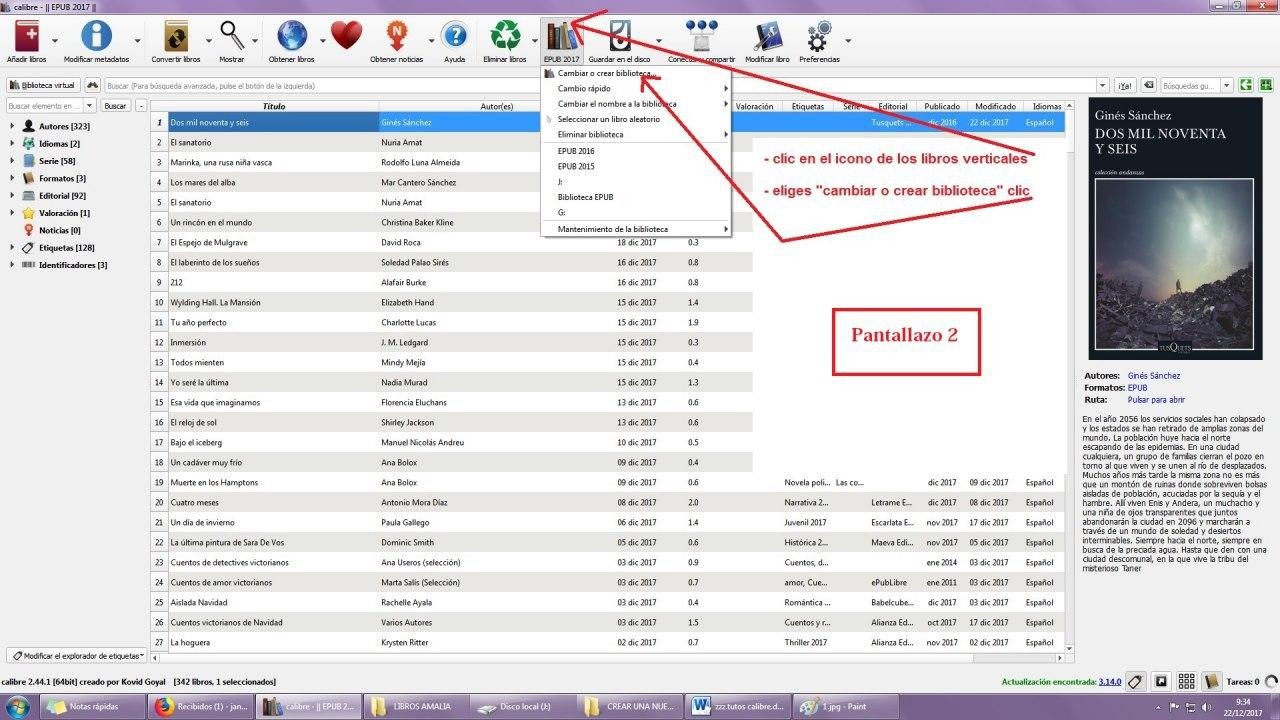
Task: Click 'Modificar el explorador de etiquetas' button
Action: pyautogui.click(x=77, y=656)
